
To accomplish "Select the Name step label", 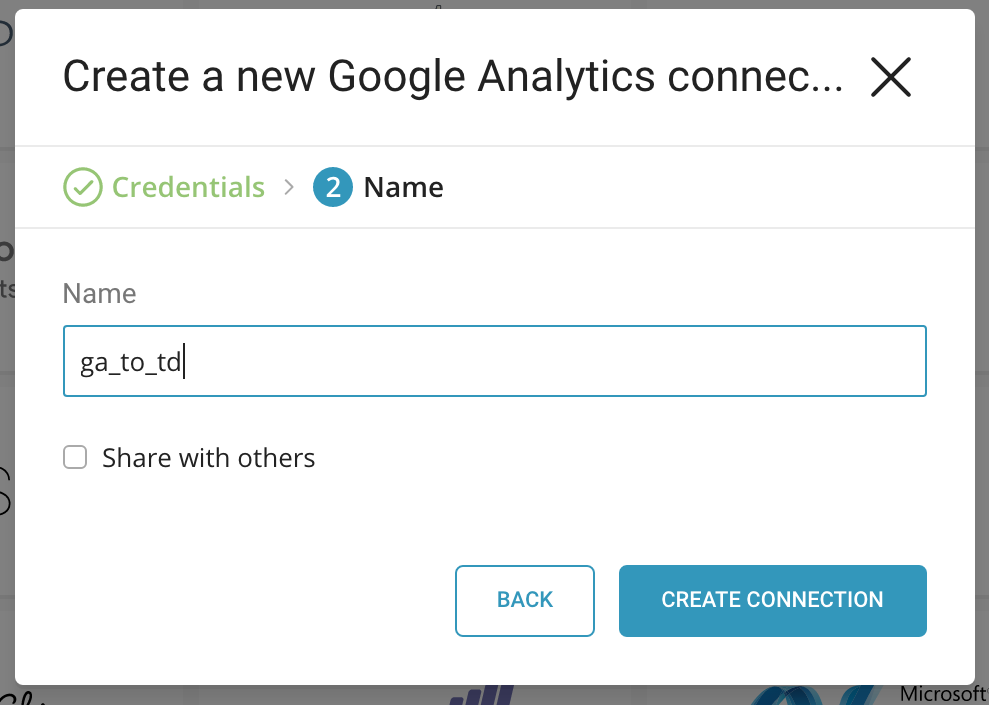I will point(403,187).
